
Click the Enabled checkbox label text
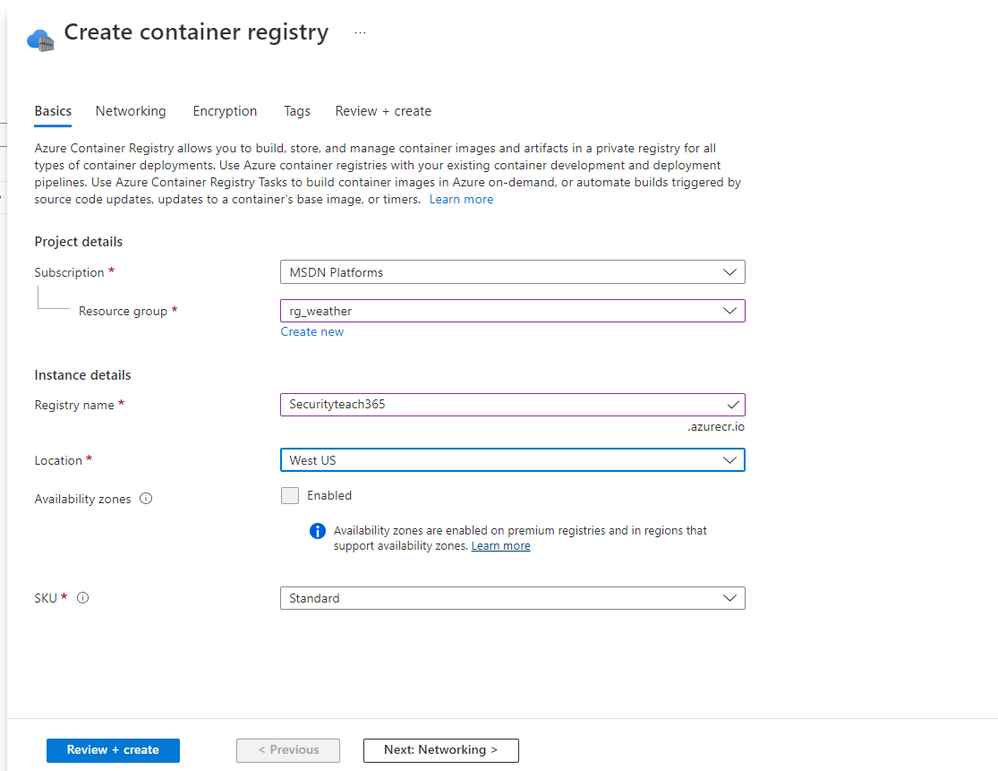(x=329, y=495)
